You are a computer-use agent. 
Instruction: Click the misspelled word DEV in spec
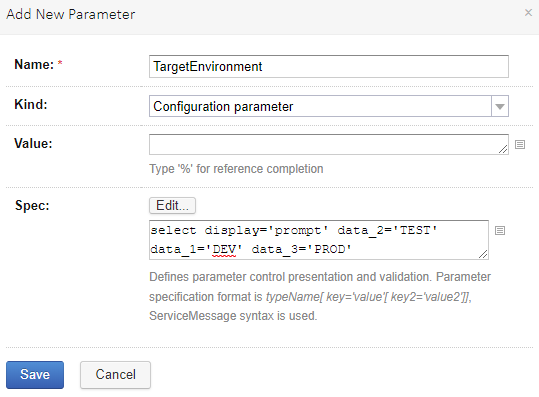coord(224,249)
